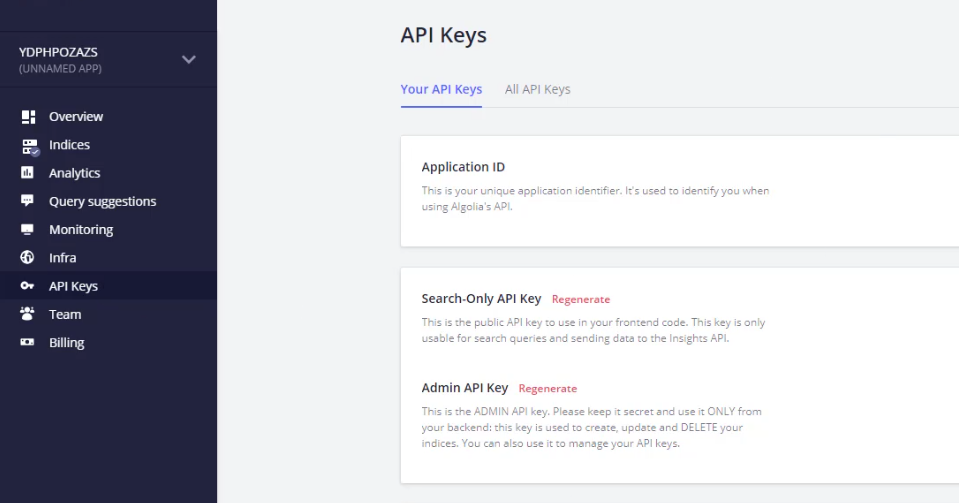The width and height of the screenshot is (959, 503).
Task: Click the API Keys key icon
Action: (28, 286)
